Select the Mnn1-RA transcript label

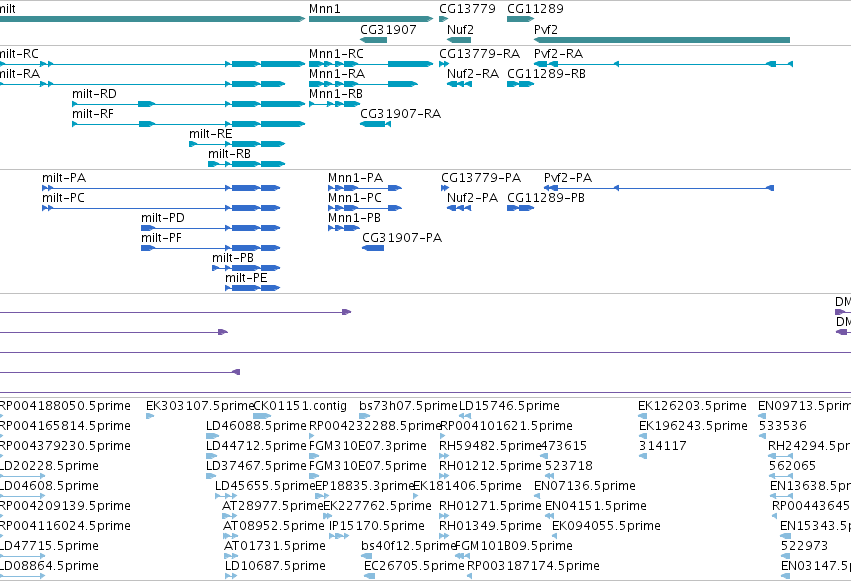pos(336,74)
